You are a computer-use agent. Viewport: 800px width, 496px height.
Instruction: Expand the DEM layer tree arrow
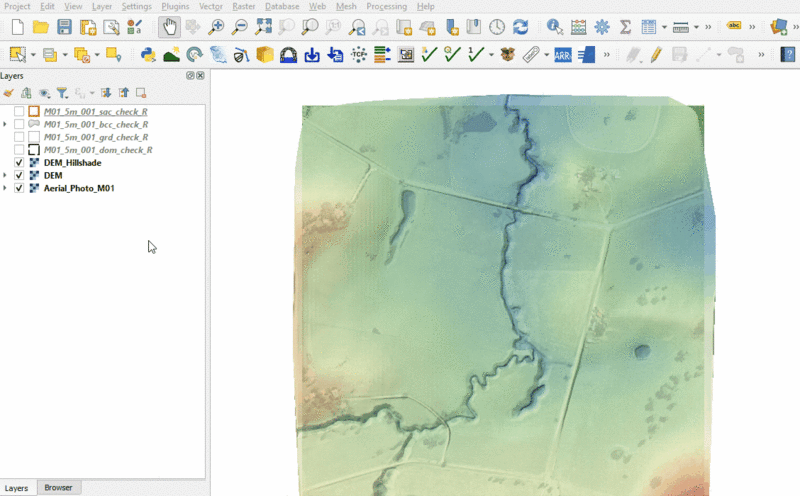click(x=6, y=176)
